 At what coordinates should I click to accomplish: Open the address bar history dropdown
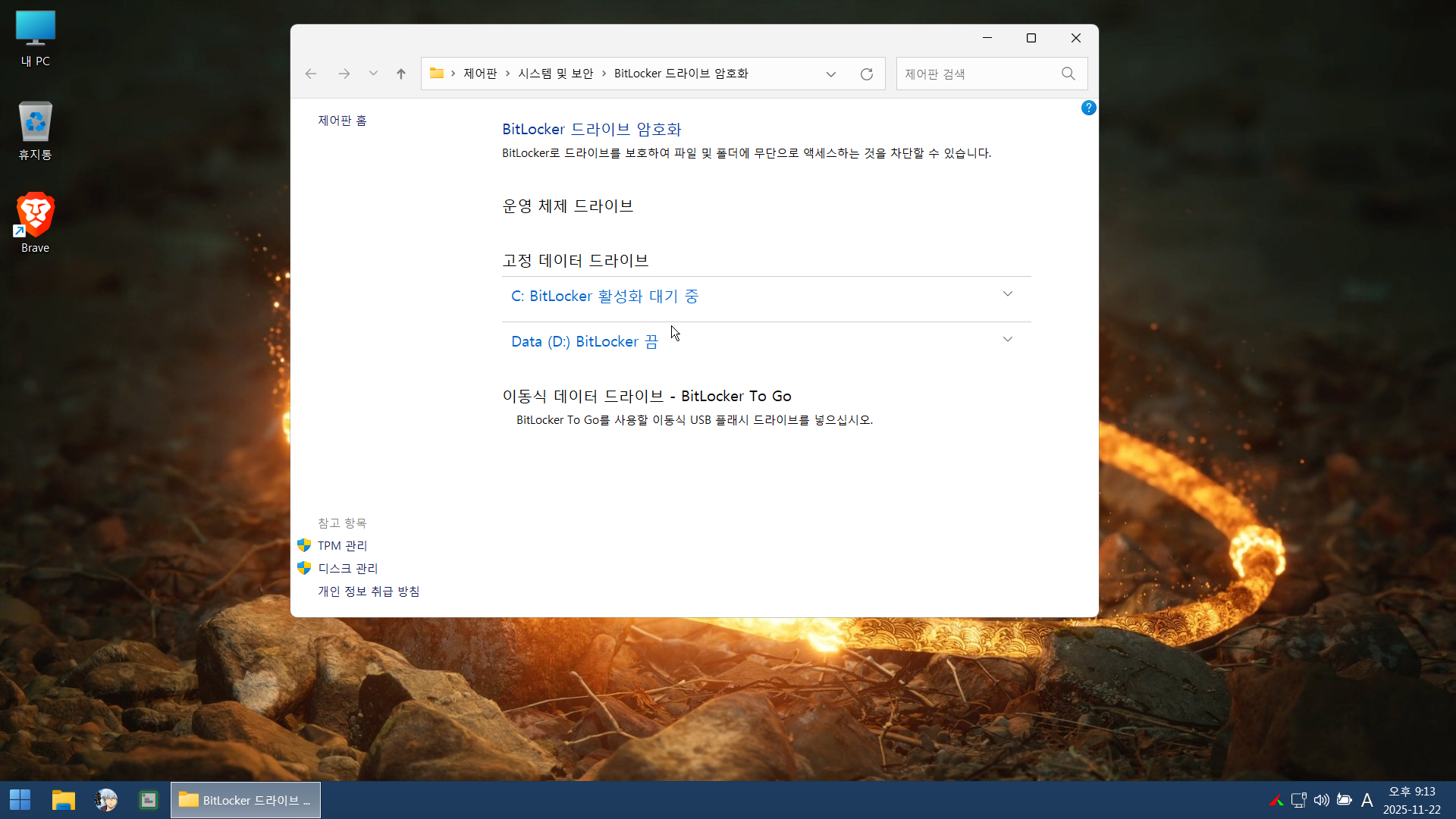pyautogui.click(x=831, y=74)
